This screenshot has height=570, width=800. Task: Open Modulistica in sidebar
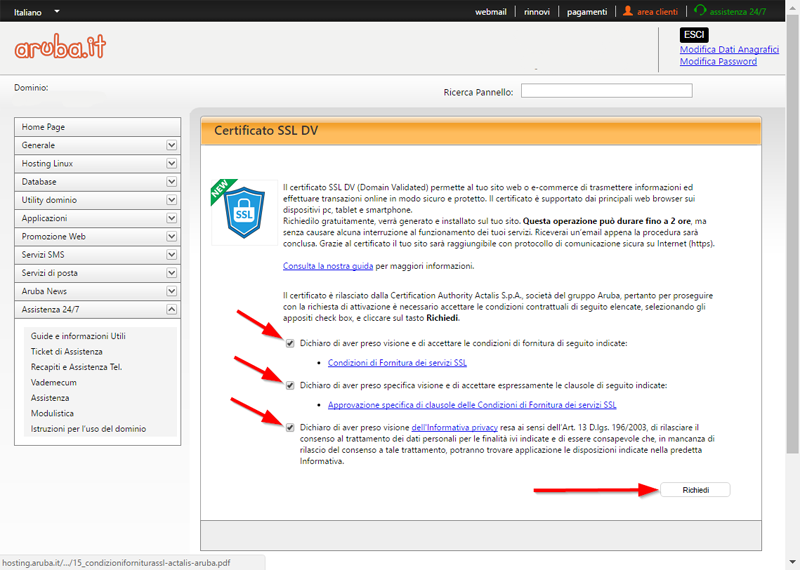click(x=52, y=413)
